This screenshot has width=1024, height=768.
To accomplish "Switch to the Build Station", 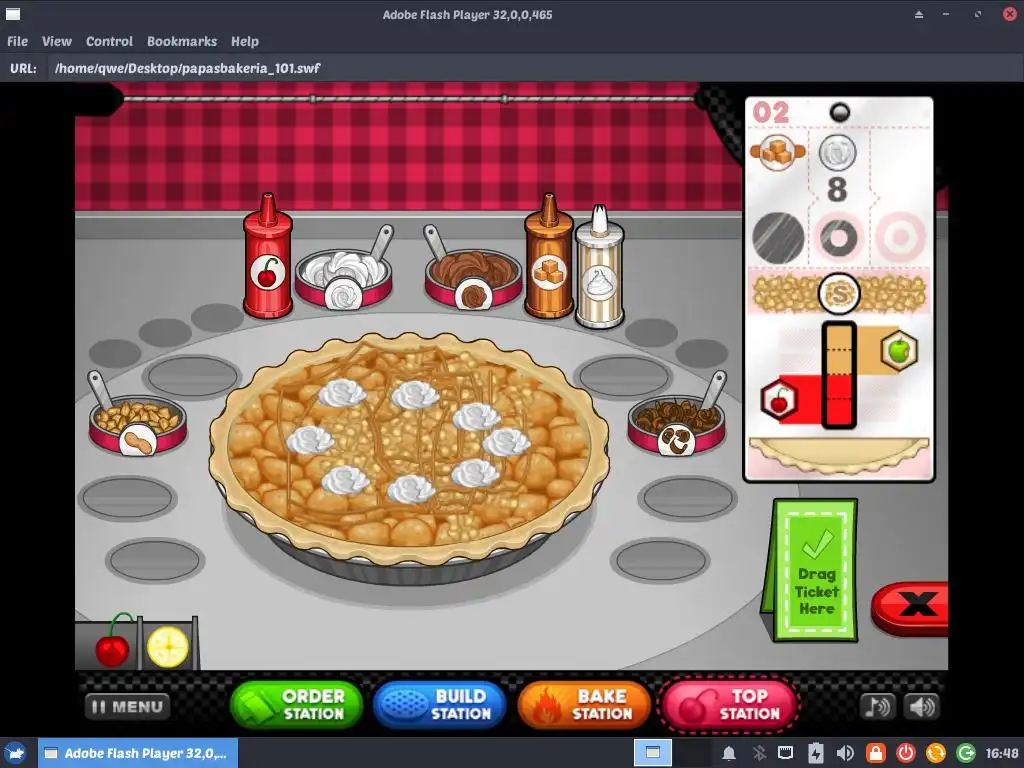I will tap(440, 705).
